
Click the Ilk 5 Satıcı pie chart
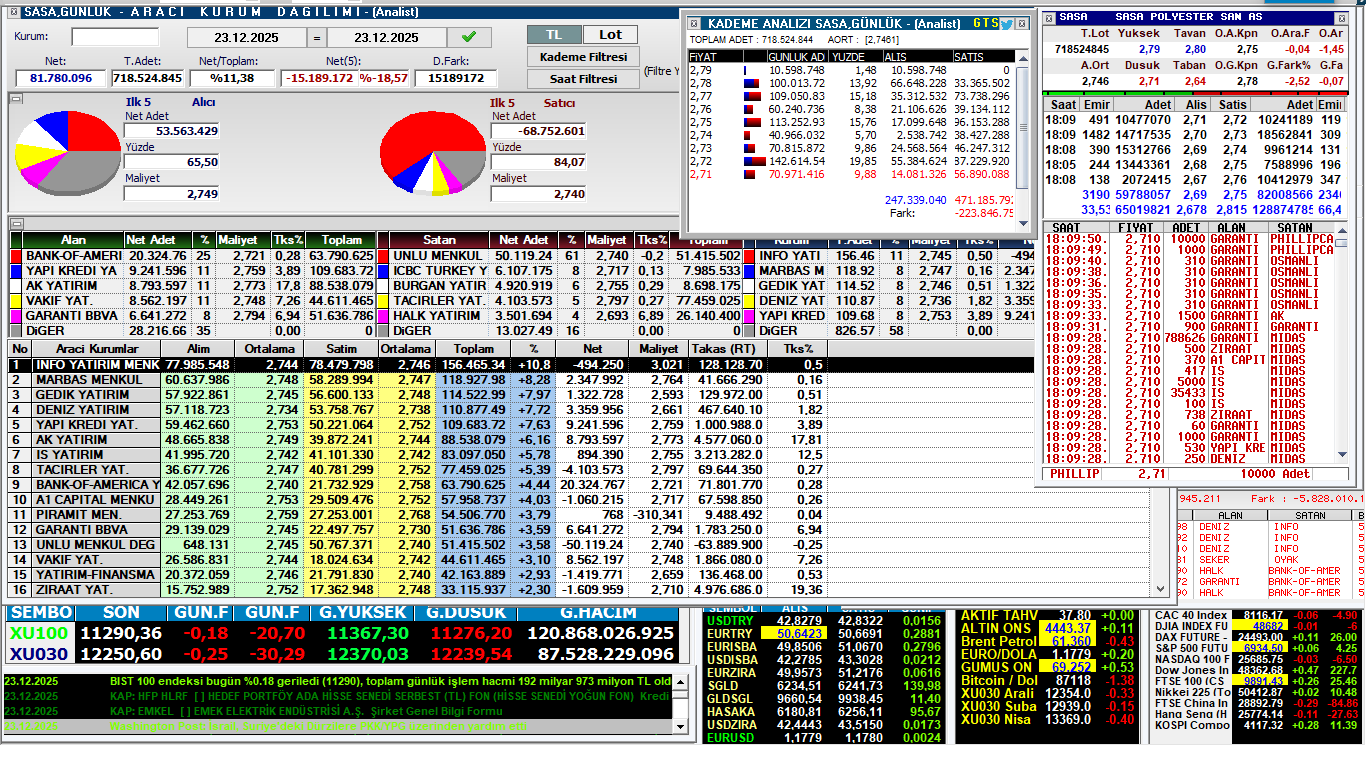point(432,152)
